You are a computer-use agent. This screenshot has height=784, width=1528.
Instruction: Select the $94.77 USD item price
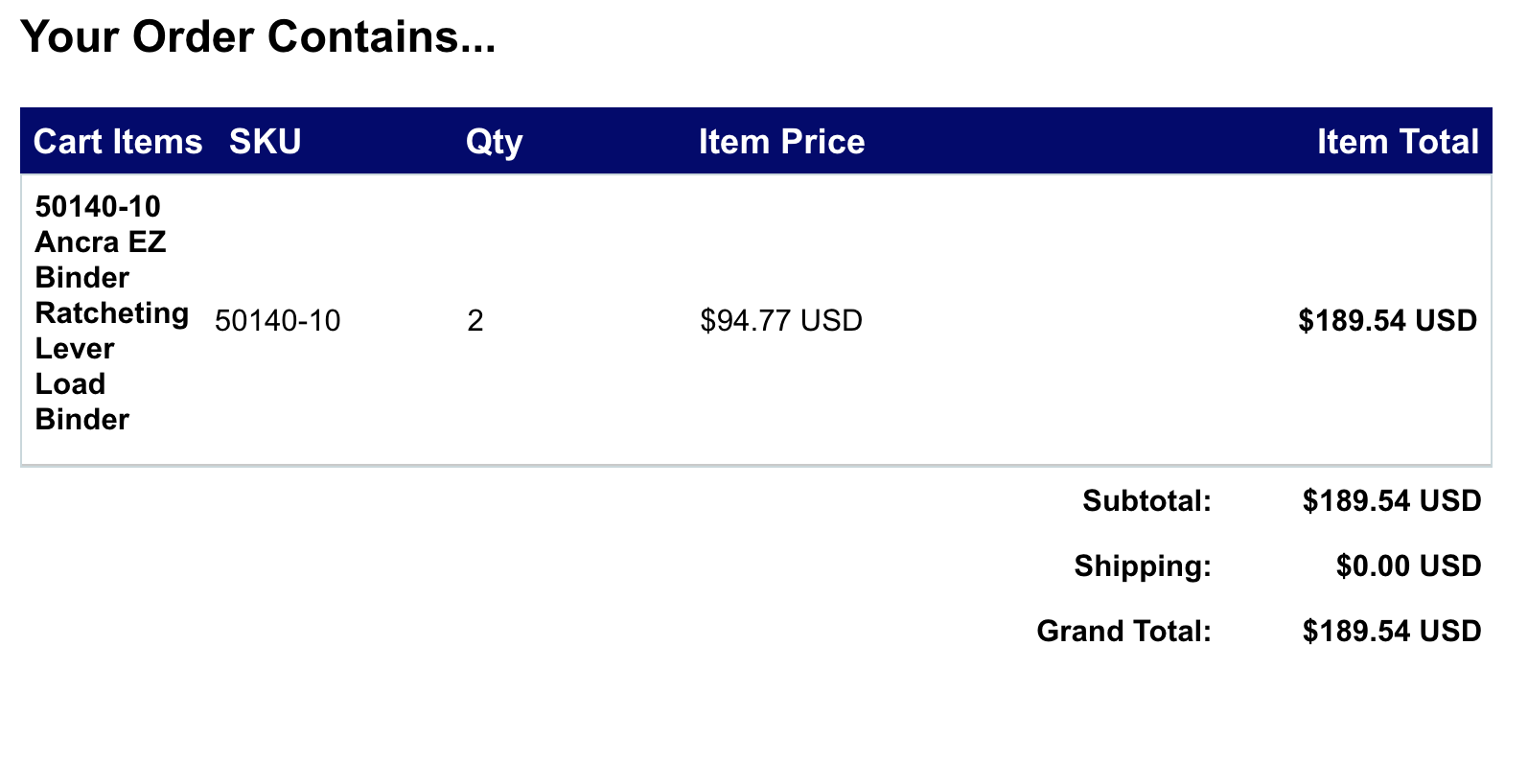(x=781, y=320)
